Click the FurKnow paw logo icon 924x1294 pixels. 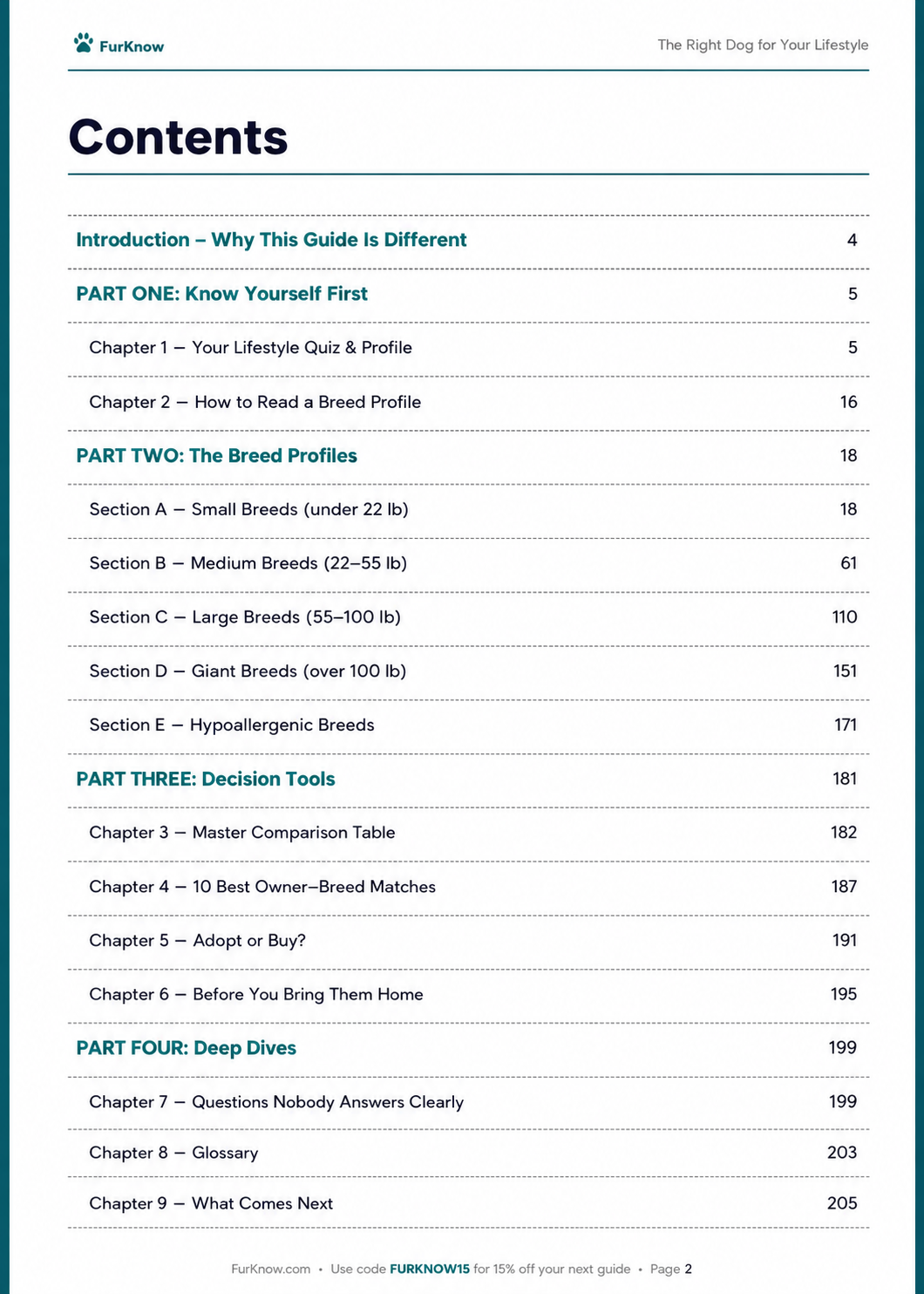click(x=84, y=44)
